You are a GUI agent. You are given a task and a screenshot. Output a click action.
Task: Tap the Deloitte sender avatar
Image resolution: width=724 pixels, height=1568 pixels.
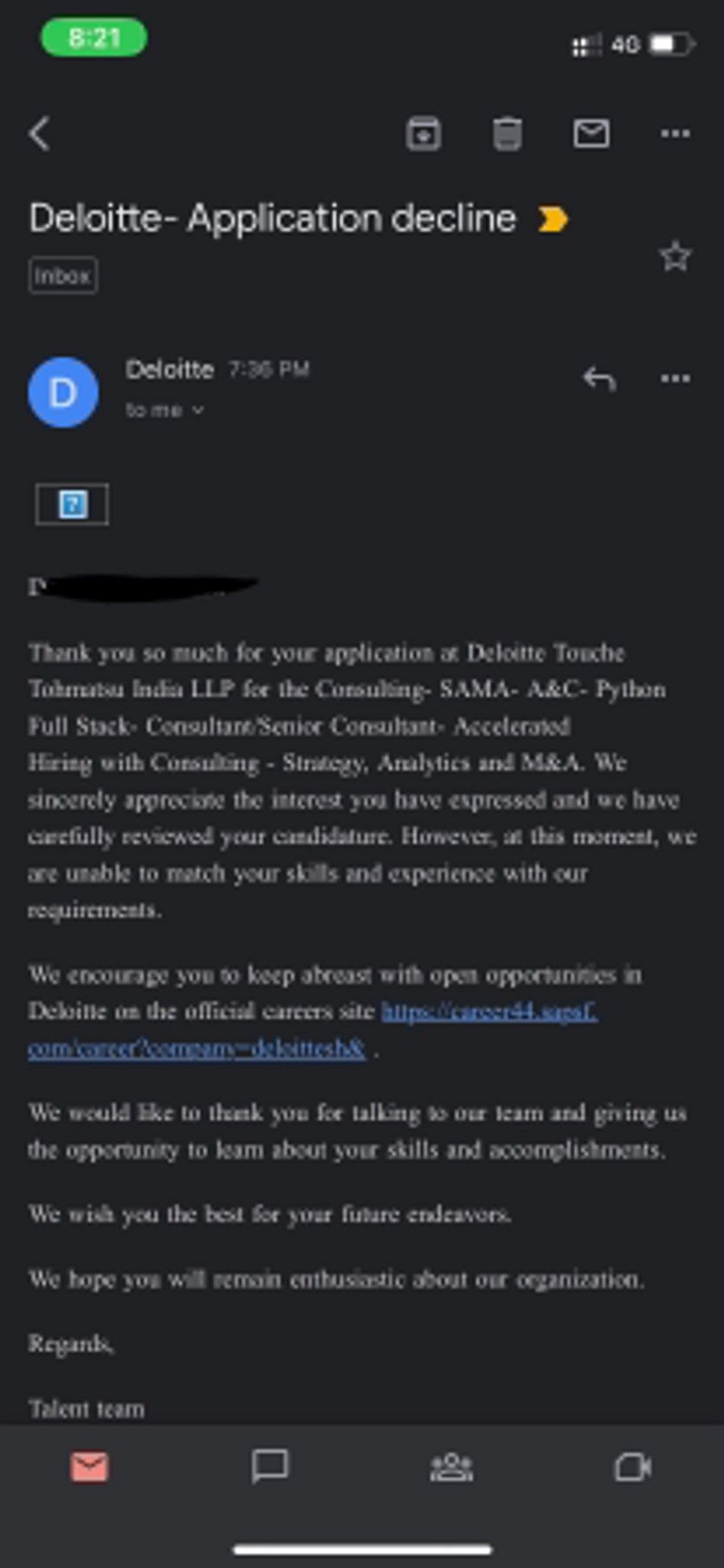click(x=64, y=392)
